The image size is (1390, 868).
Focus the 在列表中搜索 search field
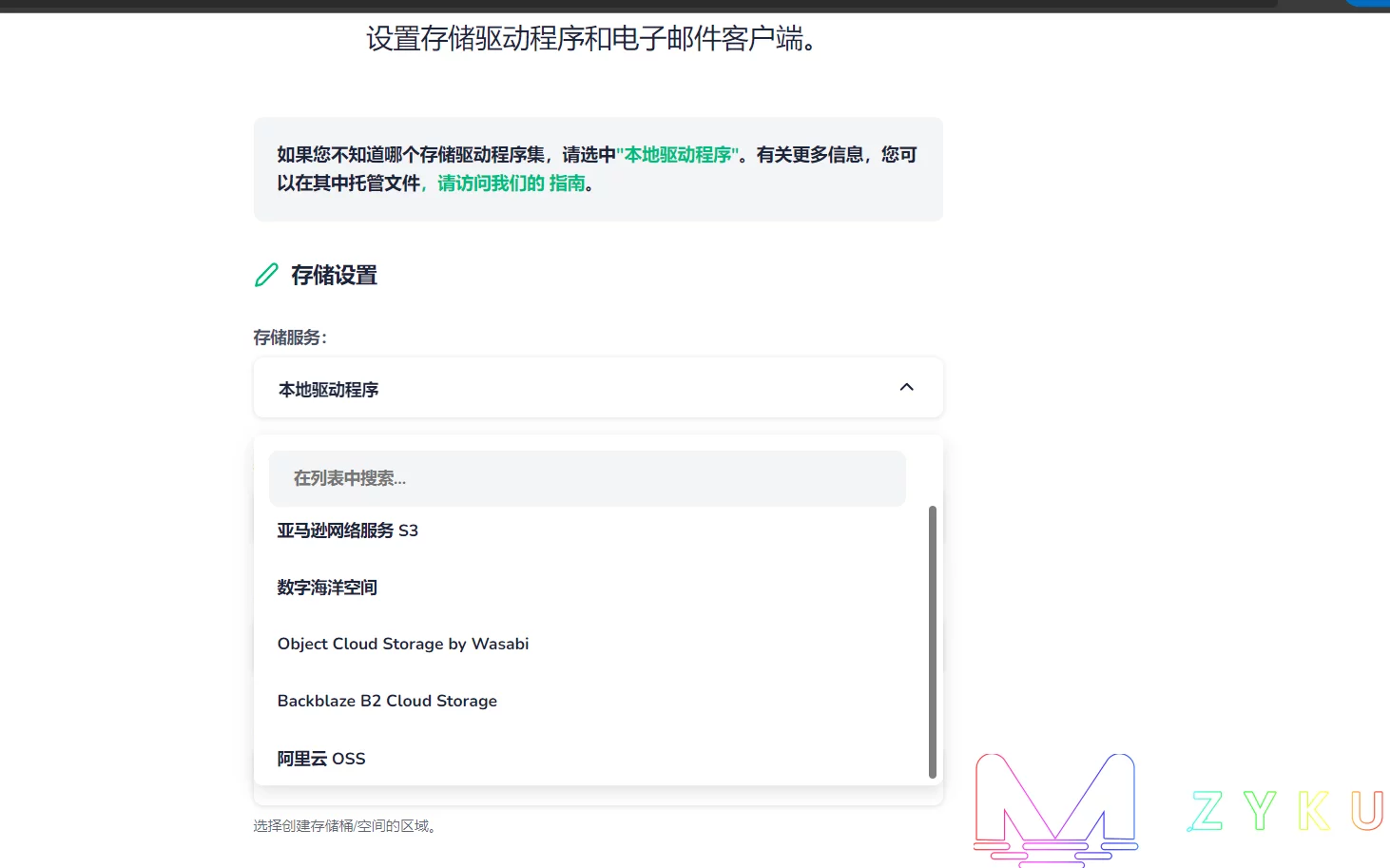(x=587, y=478)
